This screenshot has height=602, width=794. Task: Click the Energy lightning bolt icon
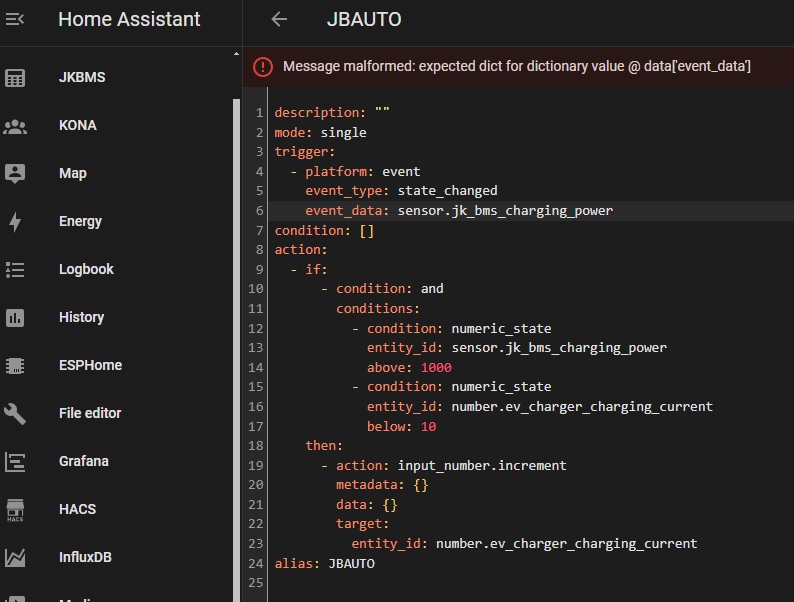click(15, 221)
